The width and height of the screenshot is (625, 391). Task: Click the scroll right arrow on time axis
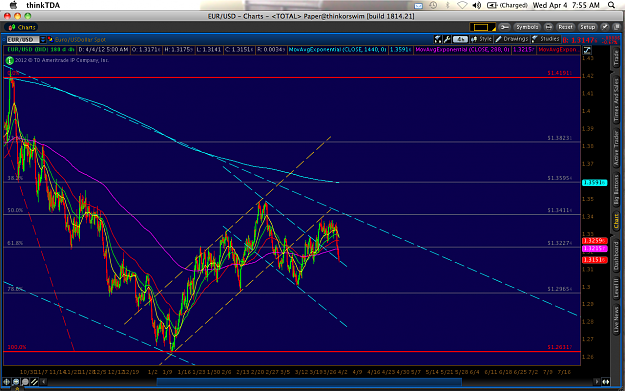[597, 382]
